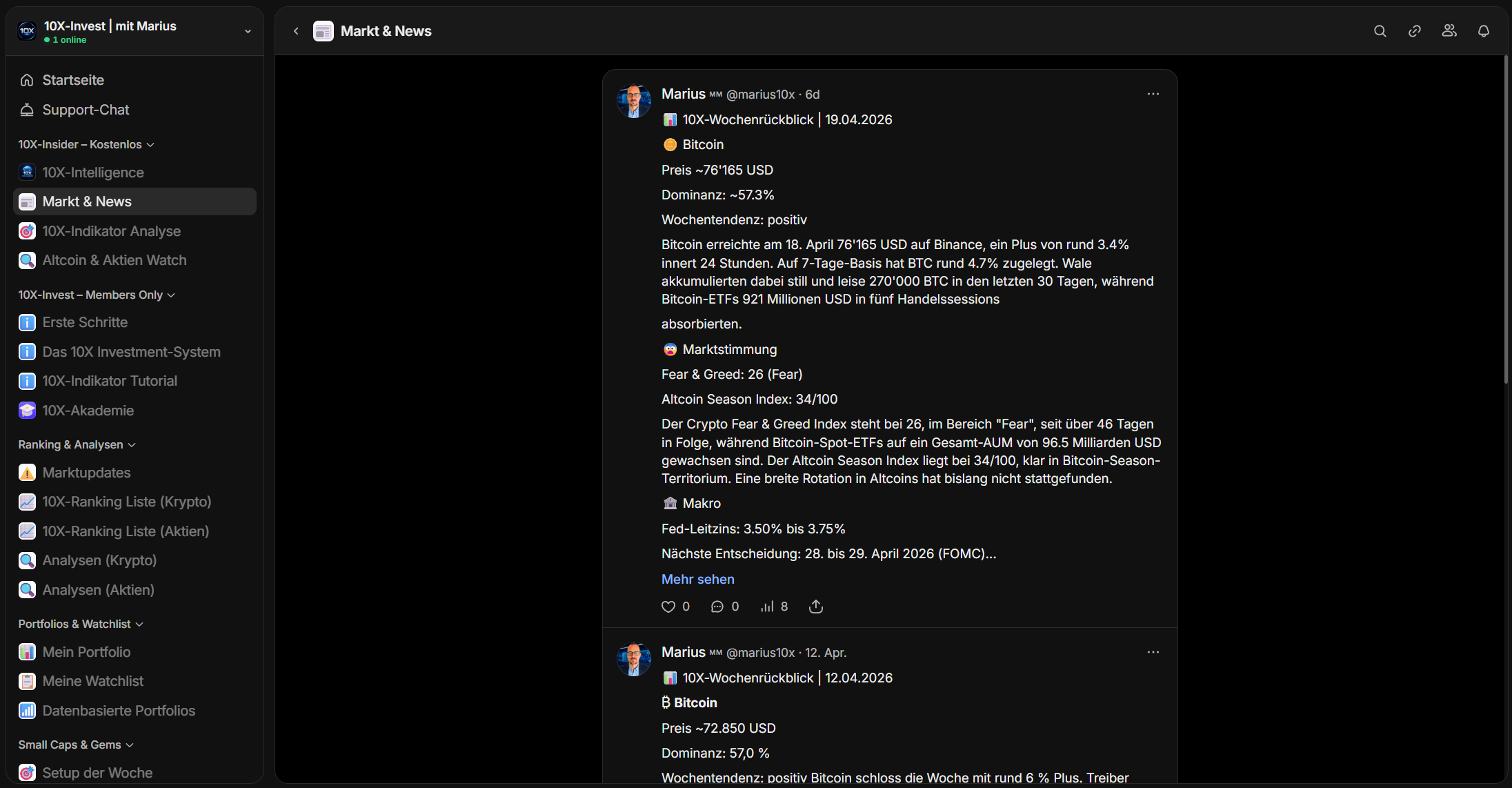Open options menu of 12. Apr. post
The height and width of the screenshot is (788, 1512).
[1153, 652]
